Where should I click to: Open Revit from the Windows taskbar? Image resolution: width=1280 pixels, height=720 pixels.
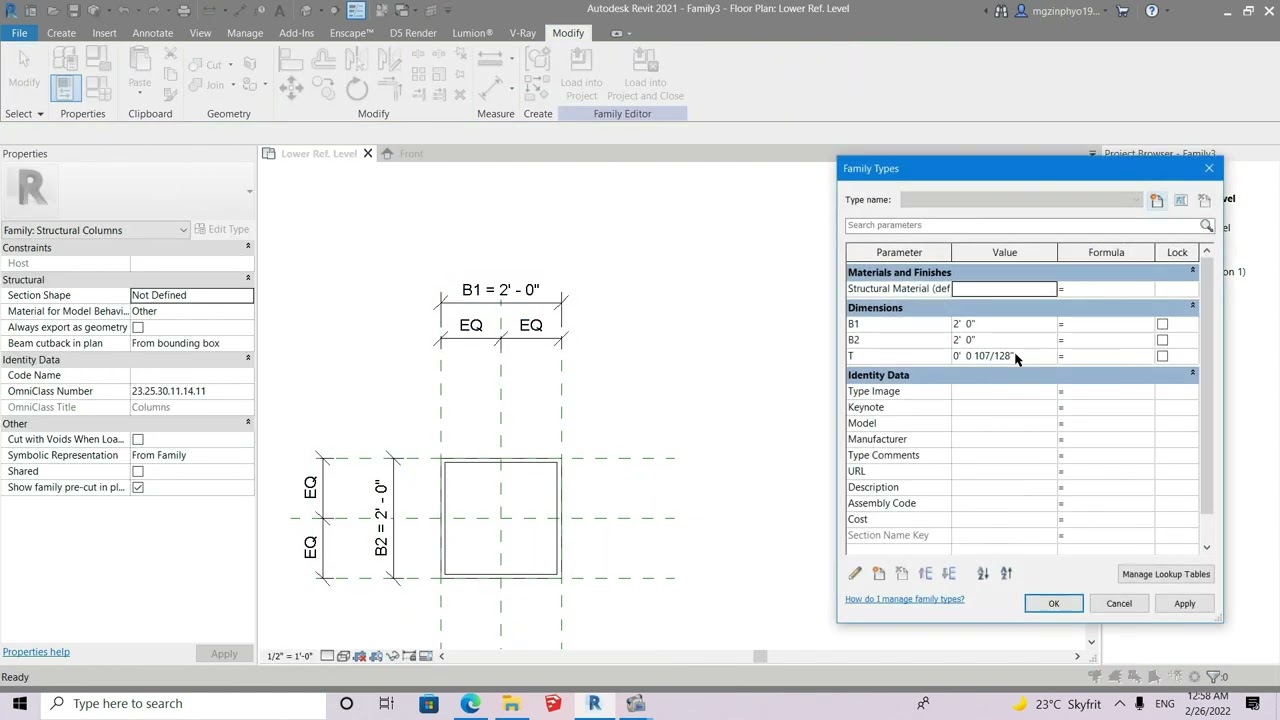[594, 704]
